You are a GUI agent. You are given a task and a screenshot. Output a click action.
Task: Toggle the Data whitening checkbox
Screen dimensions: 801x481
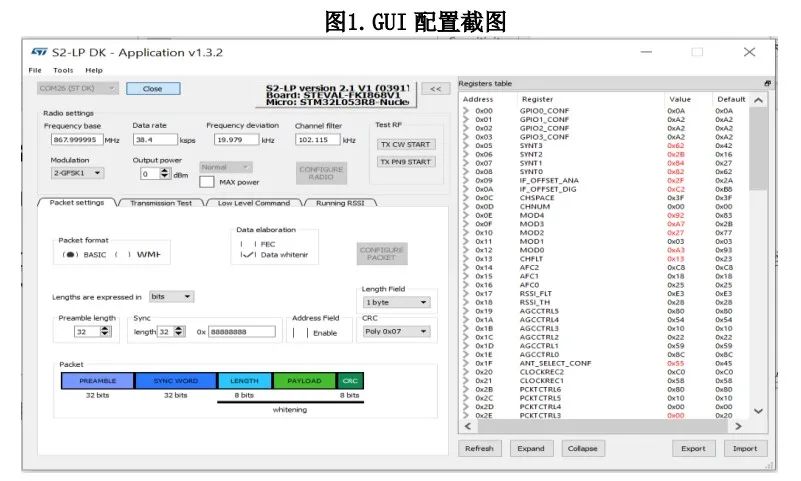[248, 254]
